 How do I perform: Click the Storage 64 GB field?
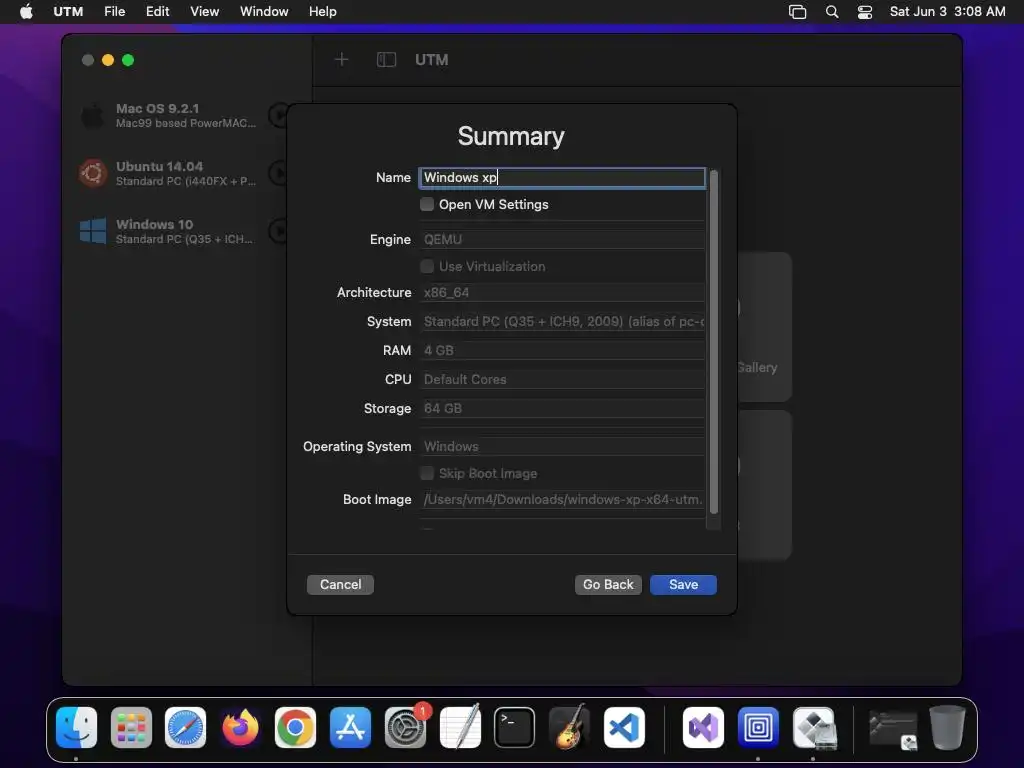tap(562, 408)
